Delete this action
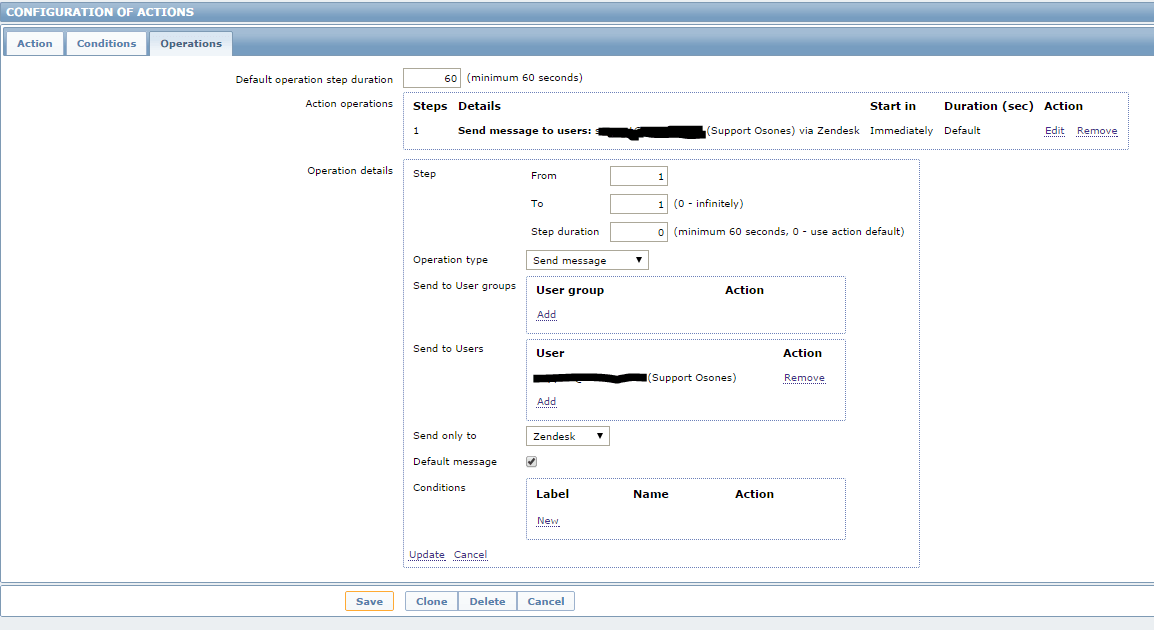Screen dimensions: 1154x630 click(x=487, y=601)
